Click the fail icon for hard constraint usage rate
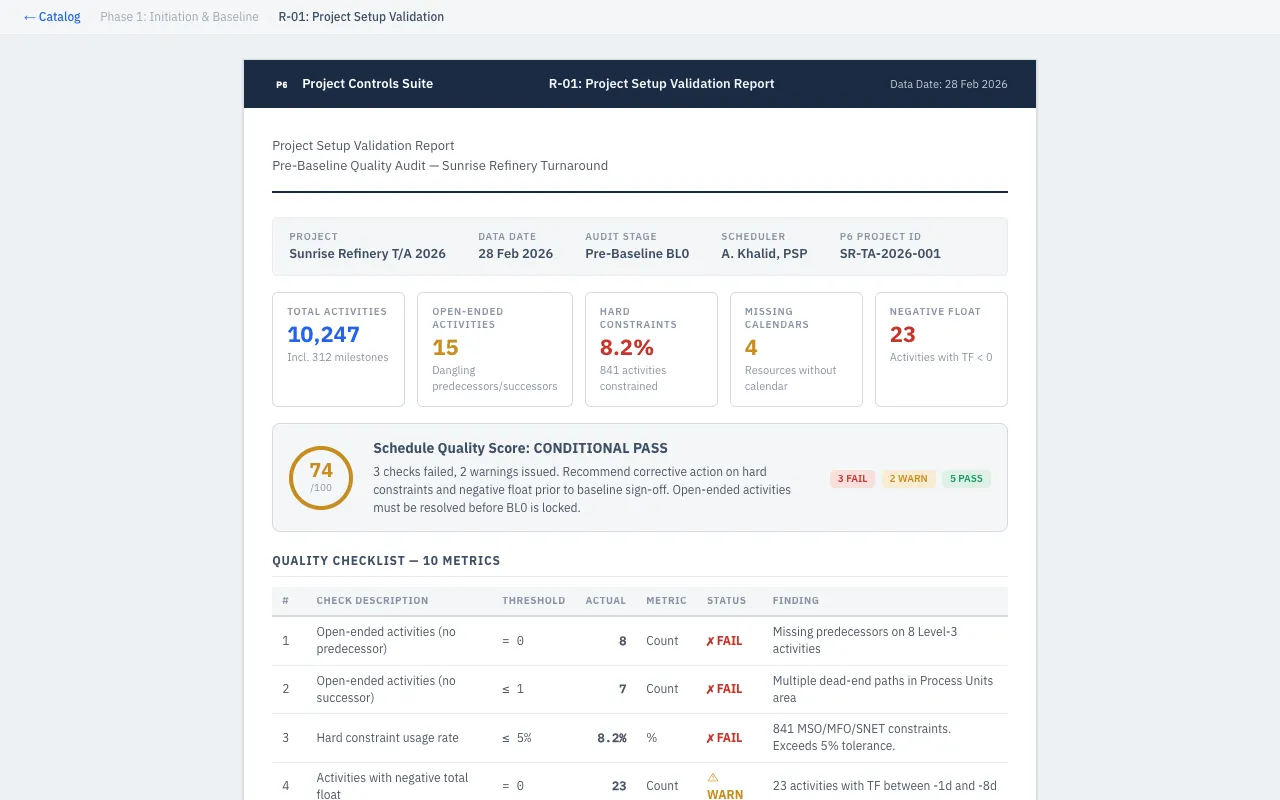The height and width of the screenshot is (800, 1280). 710,738
